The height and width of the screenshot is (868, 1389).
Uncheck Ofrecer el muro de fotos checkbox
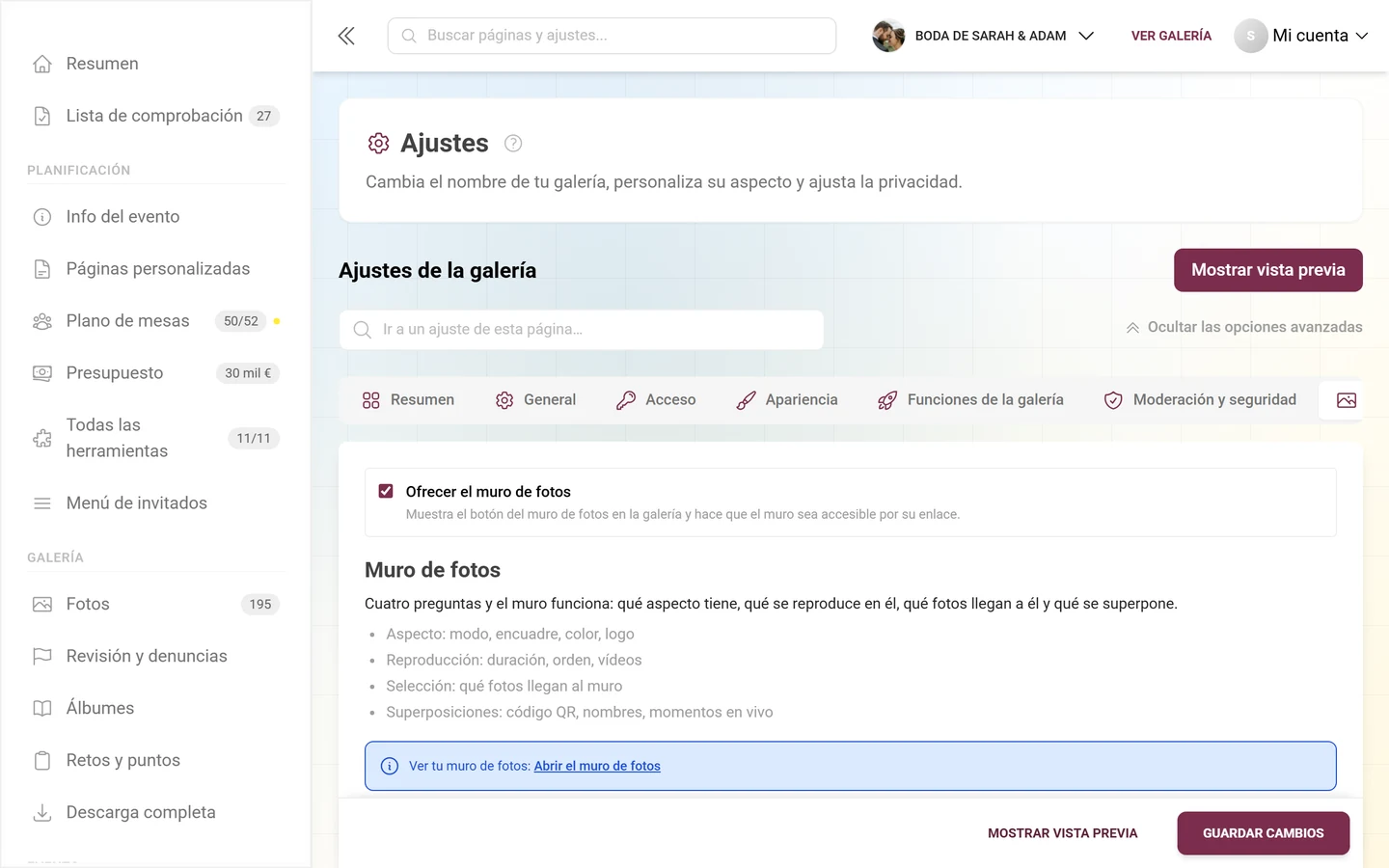tap(386, 491)
